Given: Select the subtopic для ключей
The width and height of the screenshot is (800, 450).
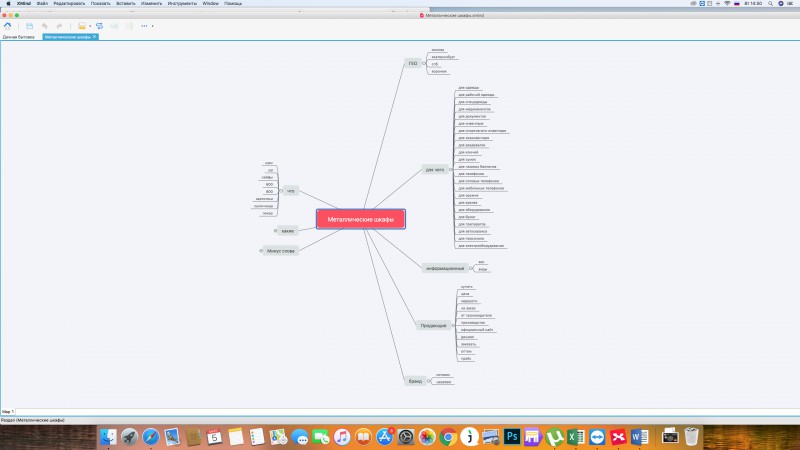Looking at the screenshot, I should 468,153.
